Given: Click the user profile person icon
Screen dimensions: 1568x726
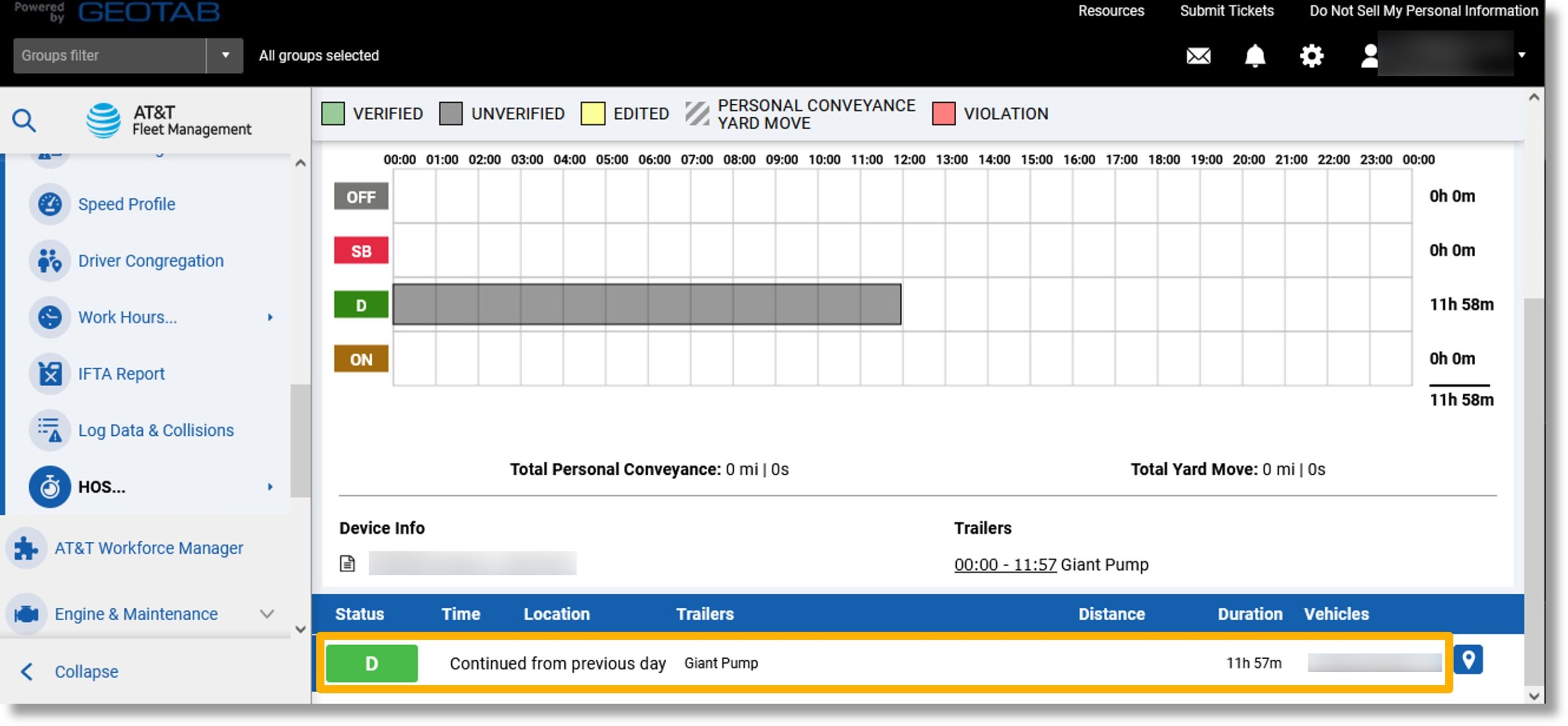Looking at the screenshot, I should click(x=1369, y=56).
